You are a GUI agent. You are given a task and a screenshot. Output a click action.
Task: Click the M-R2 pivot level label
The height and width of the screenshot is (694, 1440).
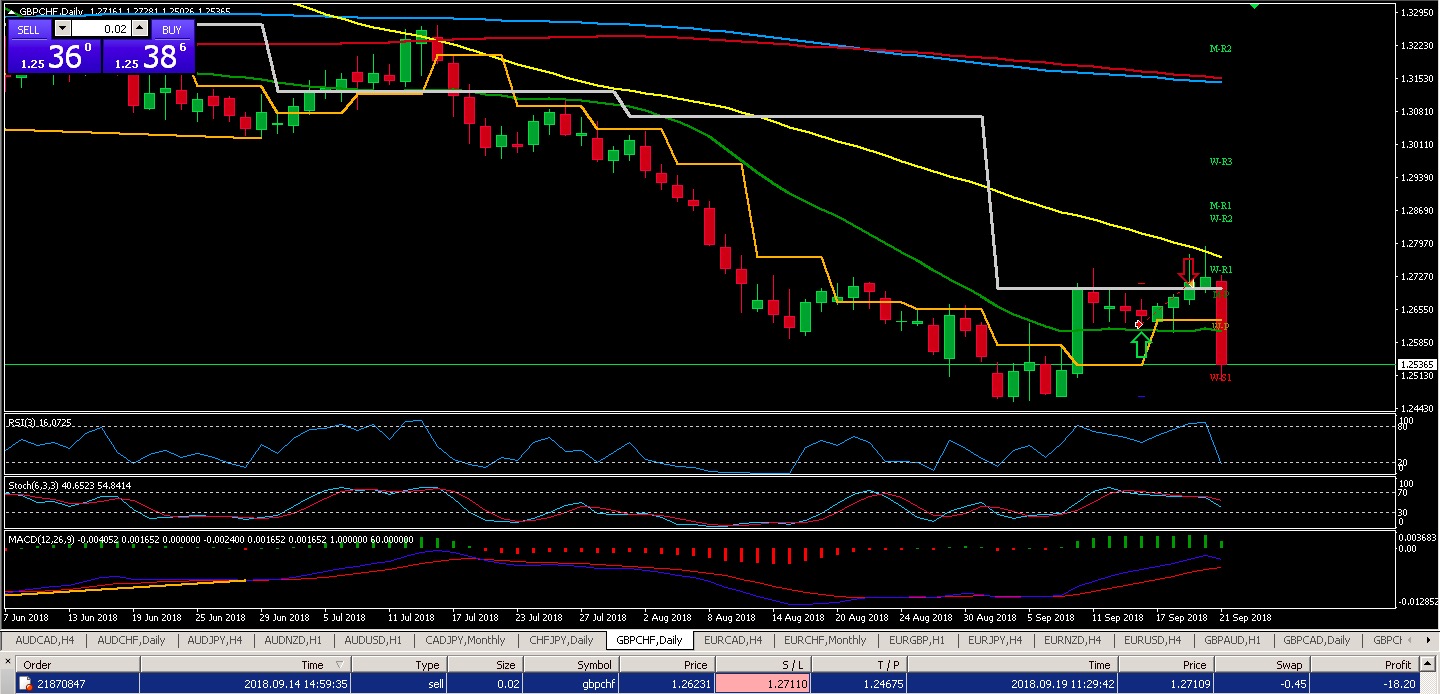(1220, 48)
